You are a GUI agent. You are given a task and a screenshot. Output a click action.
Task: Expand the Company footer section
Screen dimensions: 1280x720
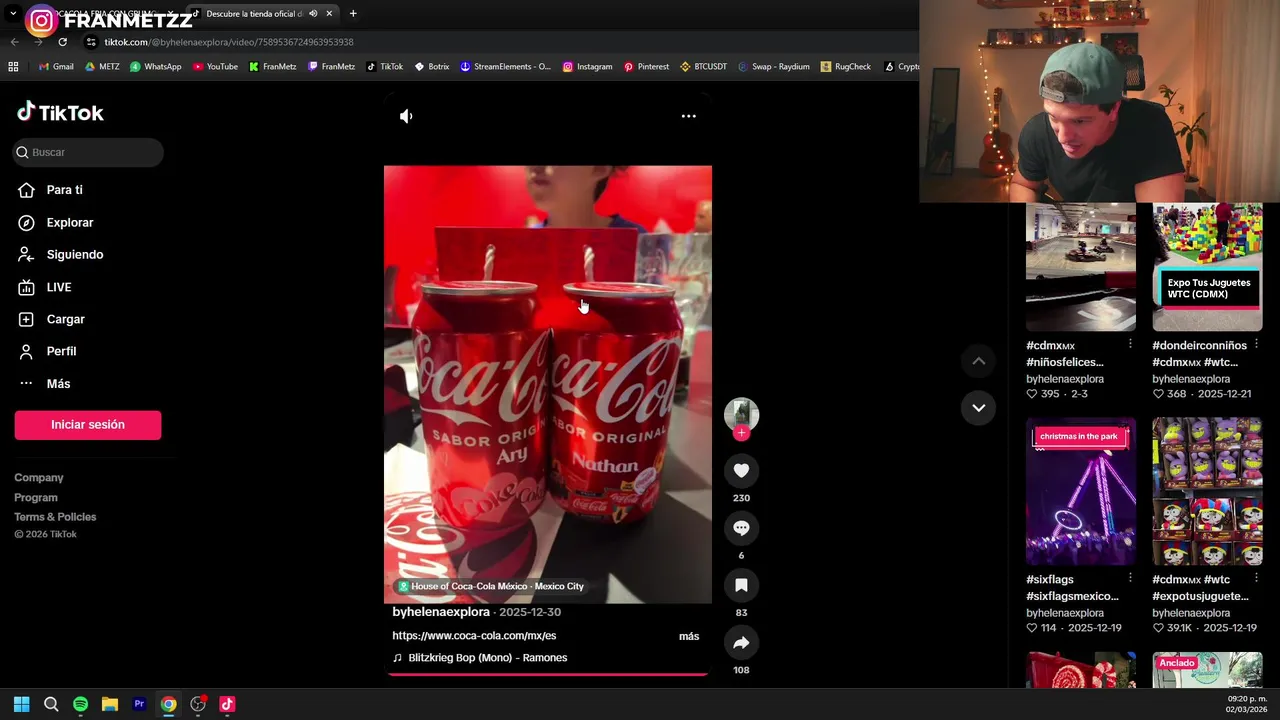point(39,478)
